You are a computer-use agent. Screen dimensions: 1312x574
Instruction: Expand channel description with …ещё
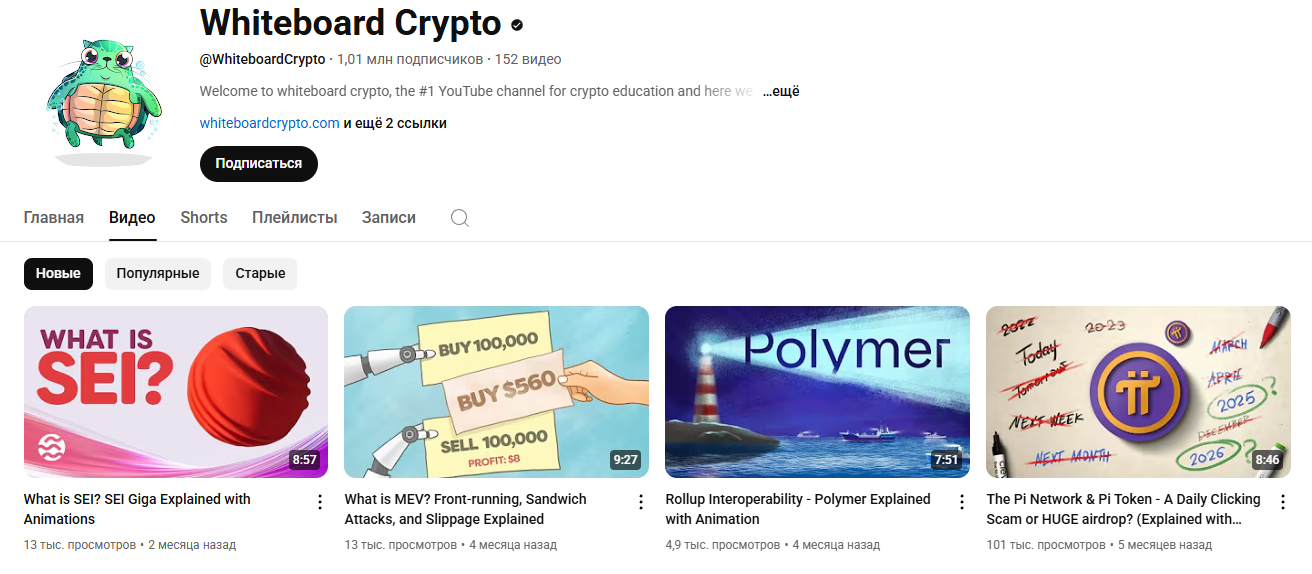pos(781,91)
